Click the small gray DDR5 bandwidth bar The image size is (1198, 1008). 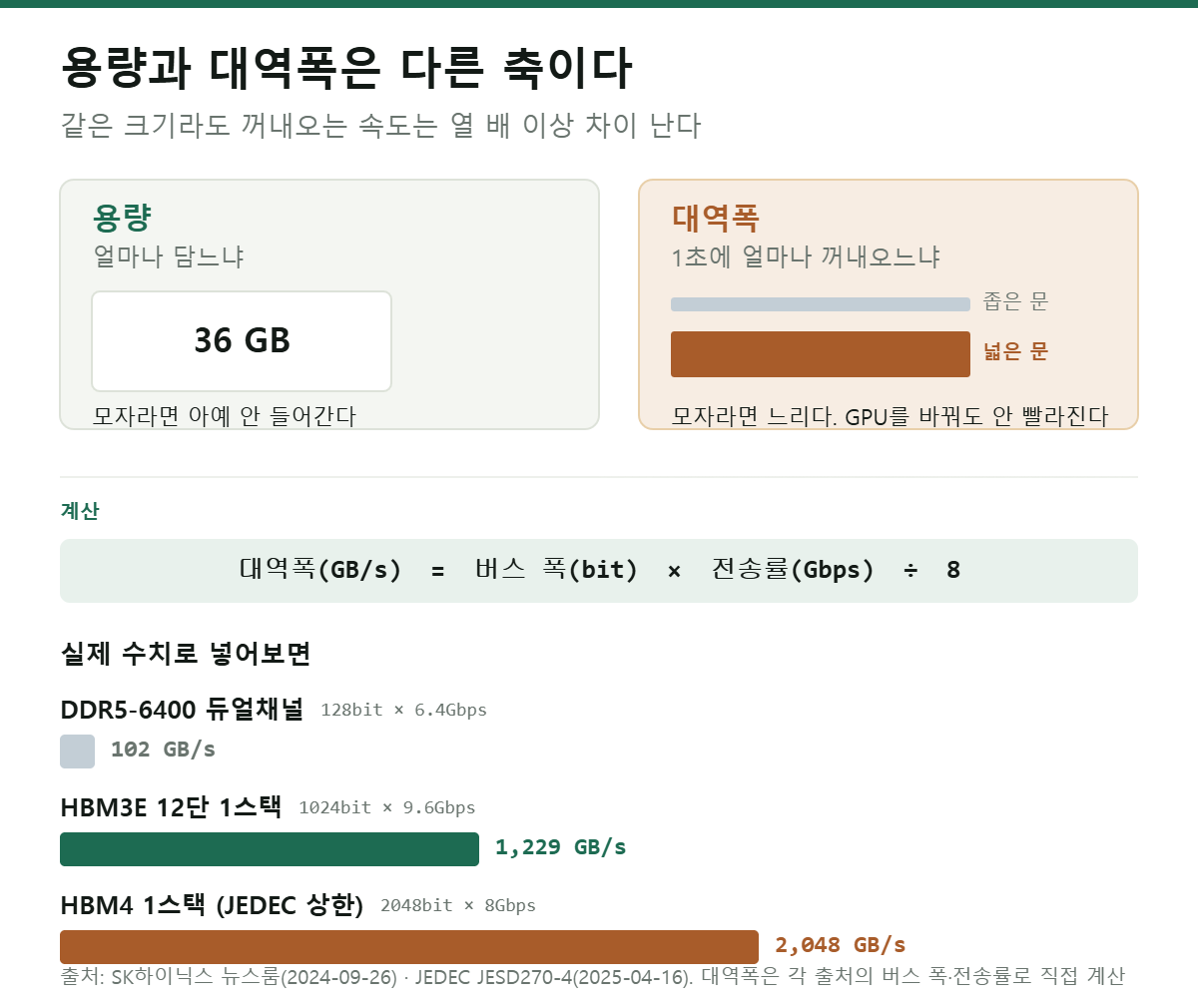click(x=78, y=752)
